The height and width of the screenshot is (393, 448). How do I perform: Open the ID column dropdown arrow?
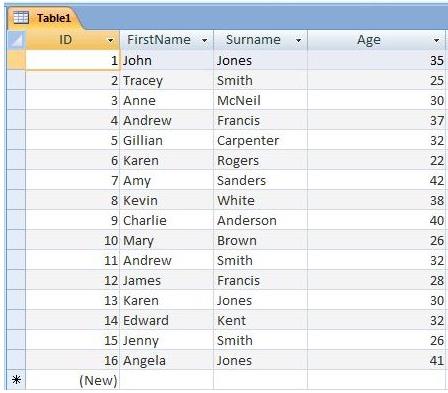(110, 41)
